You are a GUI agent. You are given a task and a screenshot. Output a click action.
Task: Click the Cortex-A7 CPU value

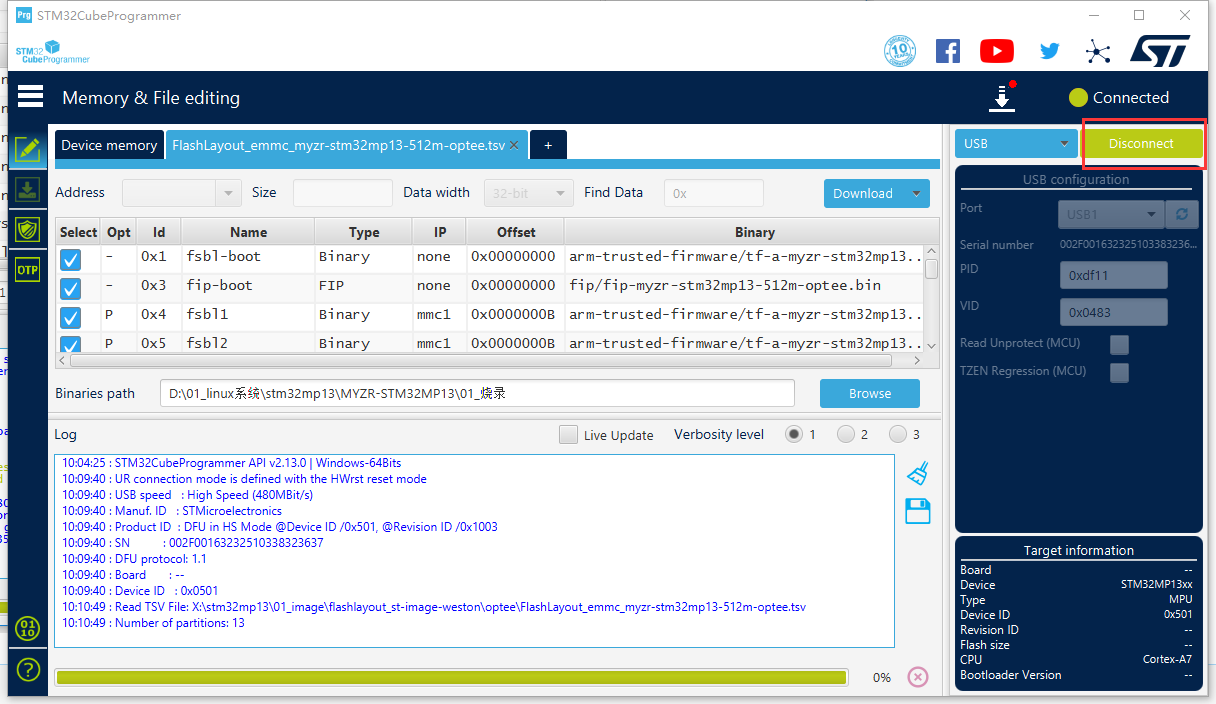pyautogui.click(x=1167, y=659)
